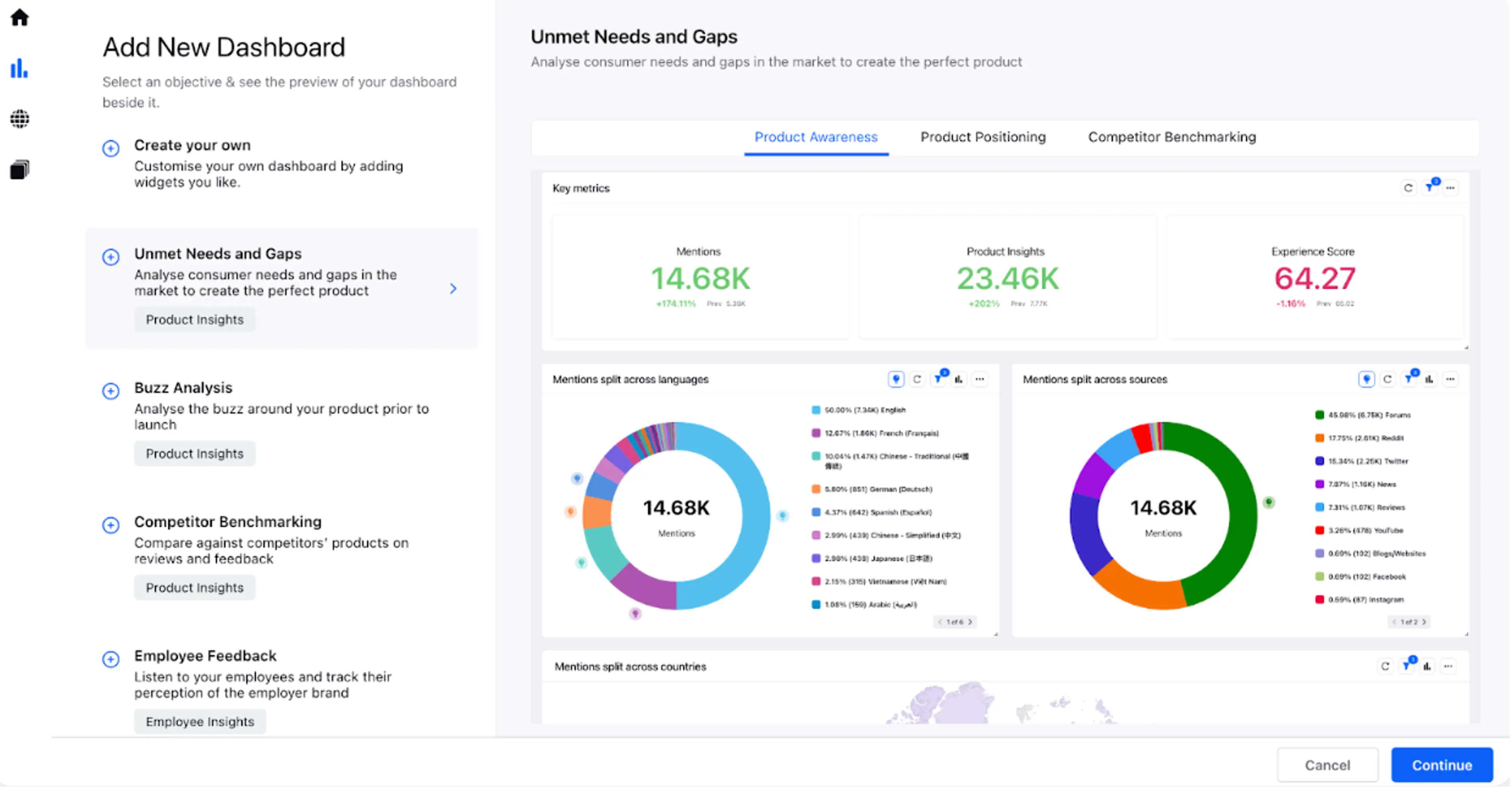Toggle insights pin on sources widget
This screenshot has height=788, width=1512.
(1366, 379)
